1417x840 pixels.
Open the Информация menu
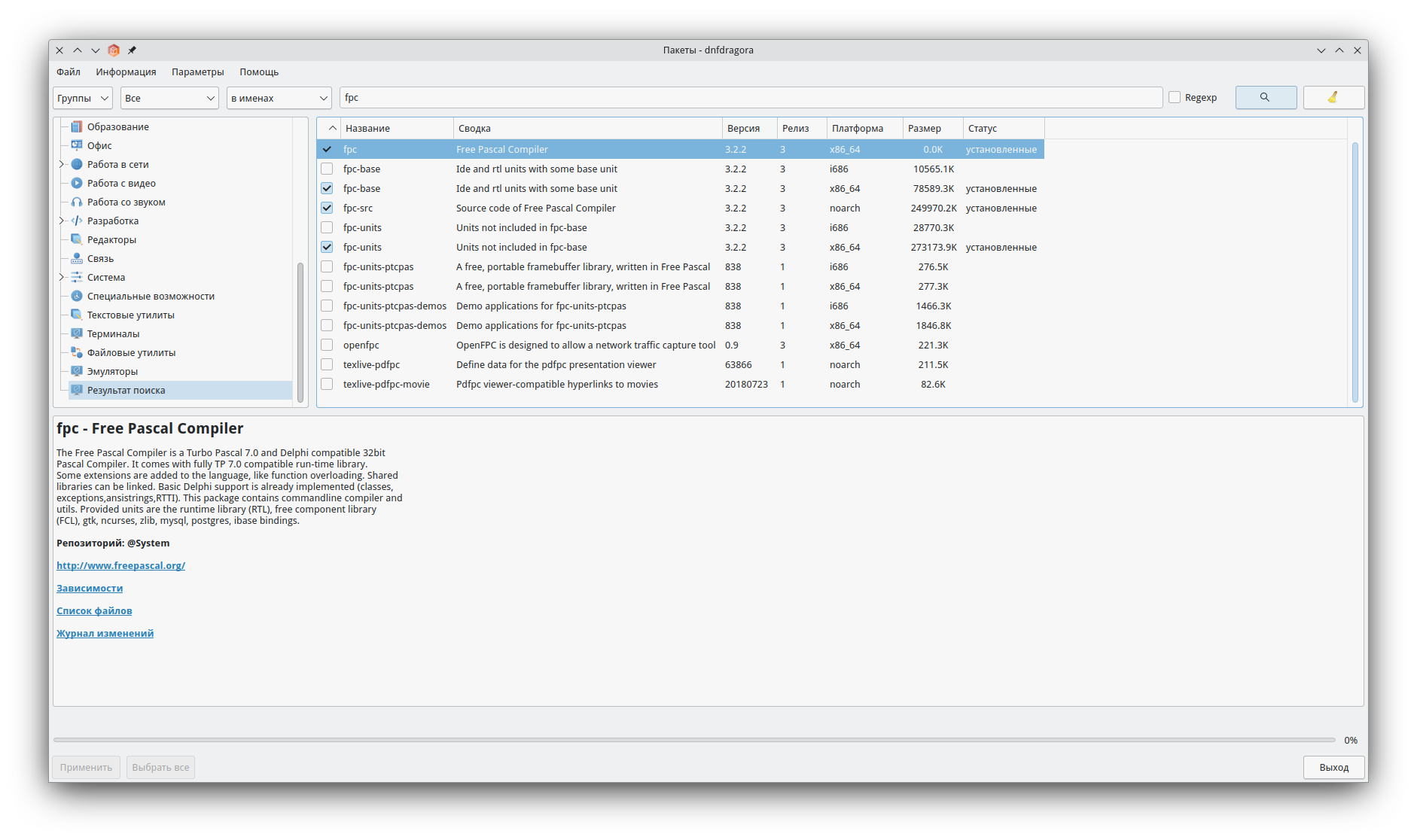[x=126, y=72]
